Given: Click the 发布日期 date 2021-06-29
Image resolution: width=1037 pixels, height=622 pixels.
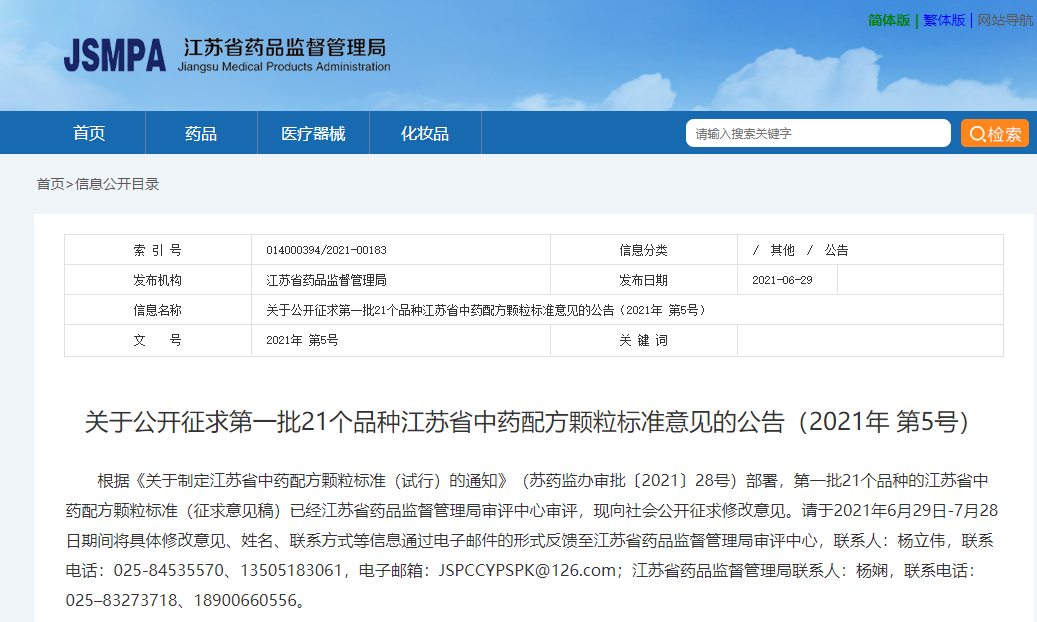Looking at the screenshot, I should 783,279.
